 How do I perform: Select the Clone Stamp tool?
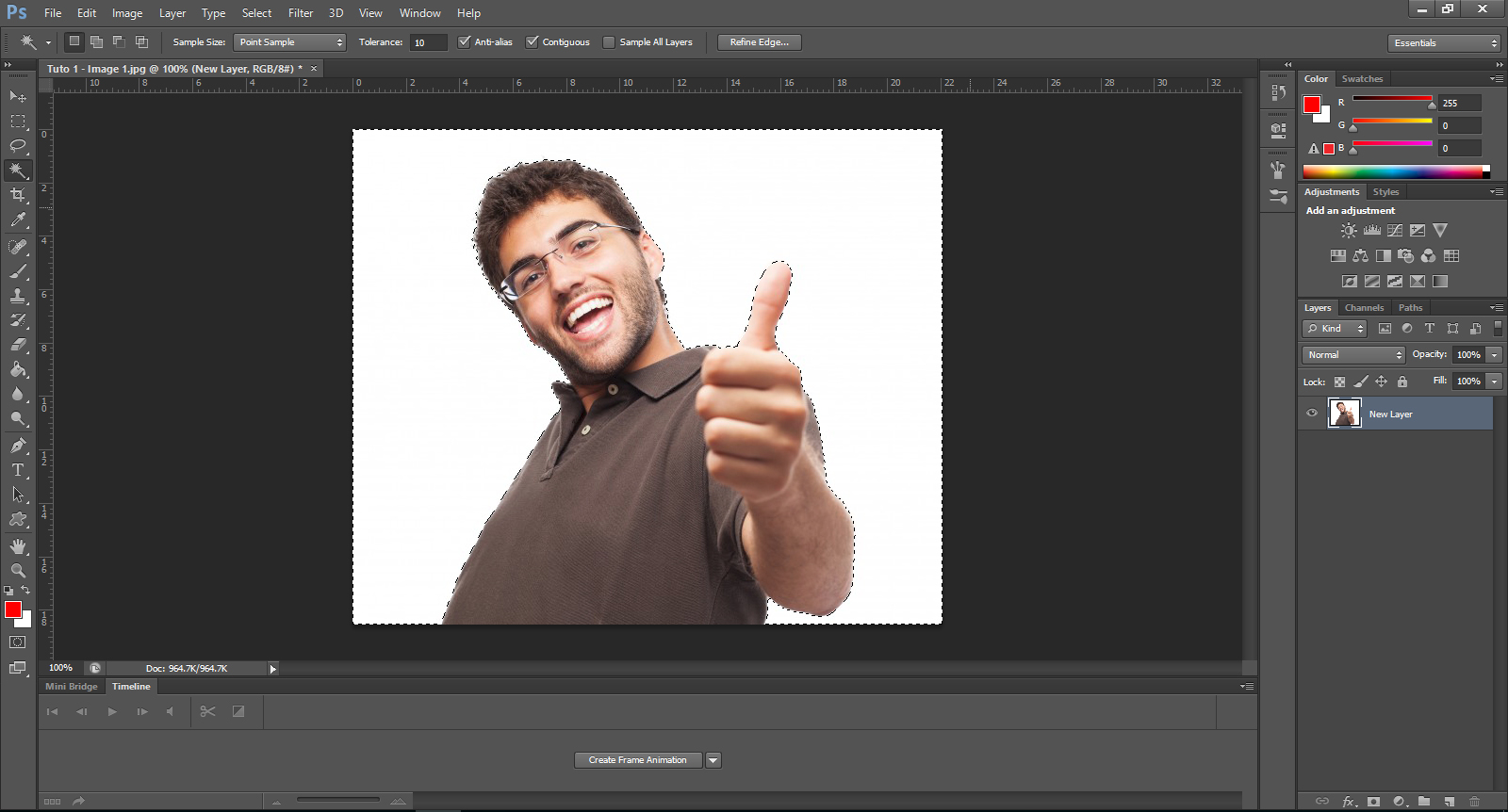18,296
